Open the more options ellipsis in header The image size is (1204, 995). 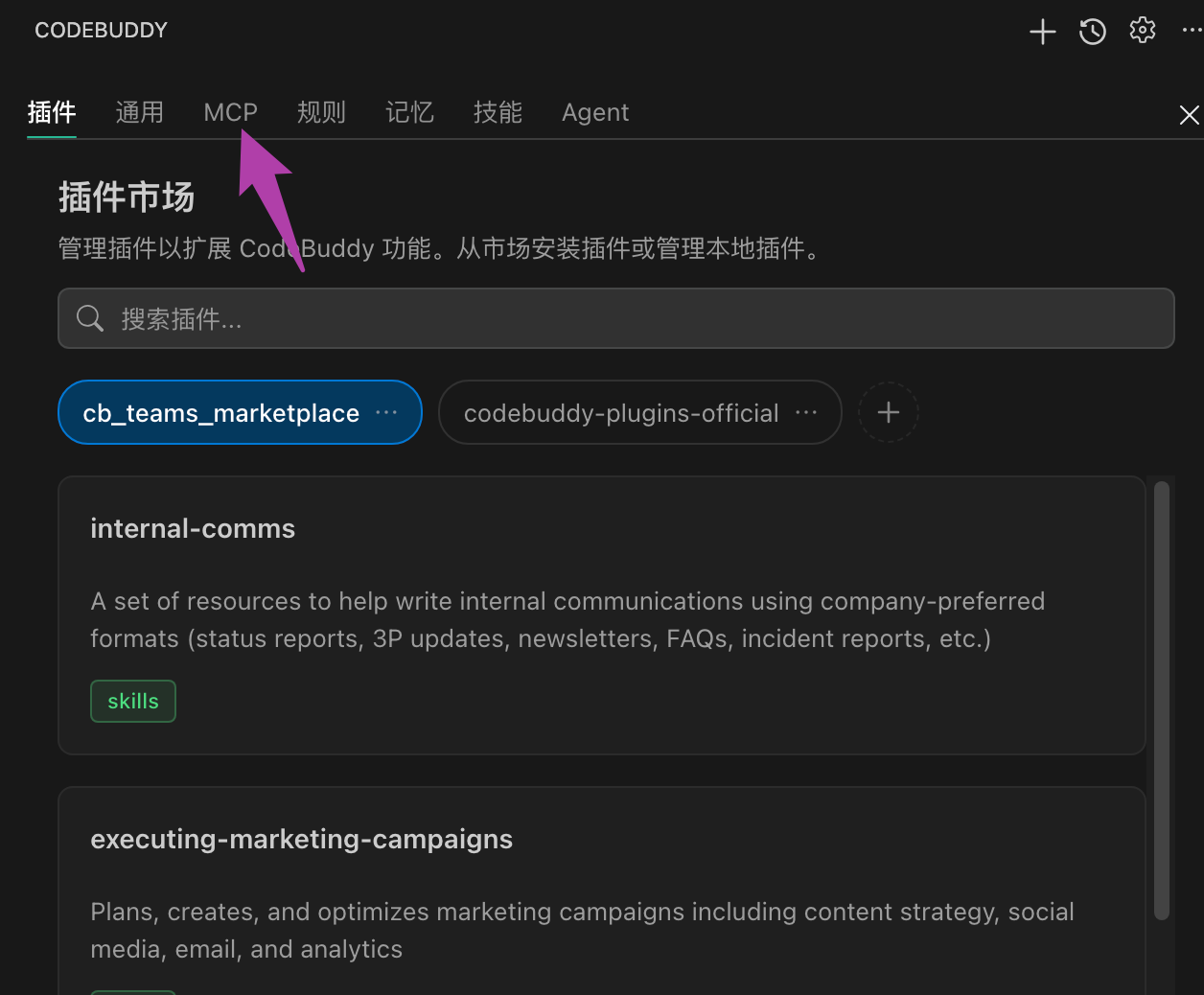[1192, 31]
